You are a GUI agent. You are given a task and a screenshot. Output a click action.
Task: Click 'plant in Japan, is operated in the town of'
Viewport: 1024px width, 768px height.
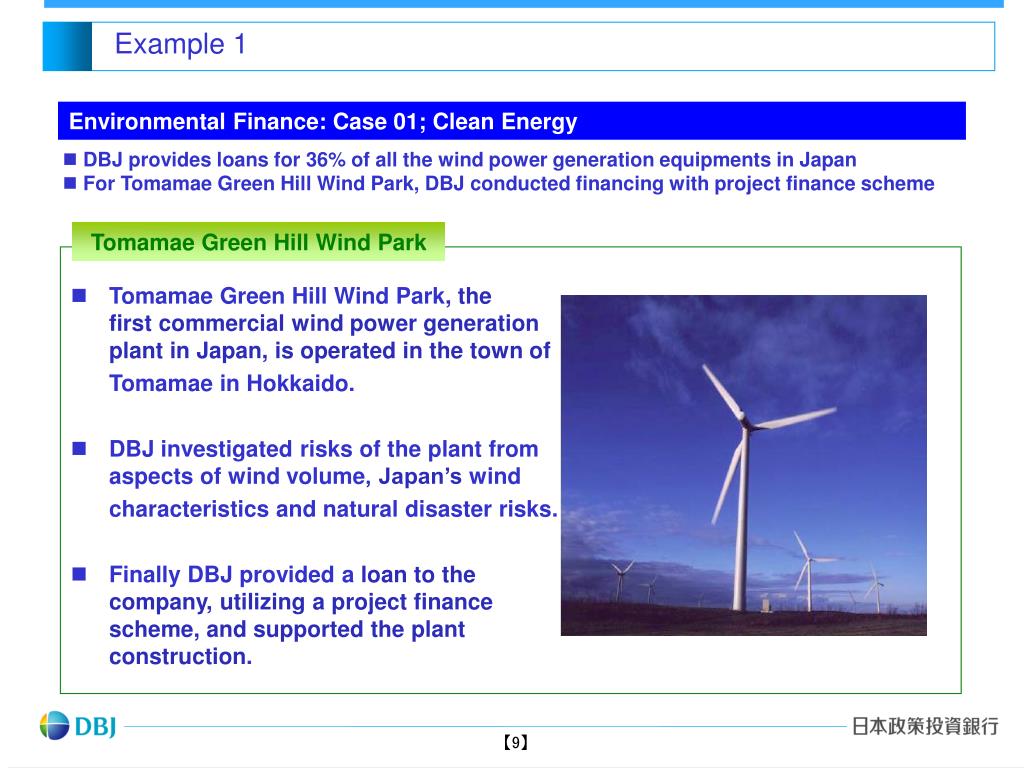click(x=329, y=351)
